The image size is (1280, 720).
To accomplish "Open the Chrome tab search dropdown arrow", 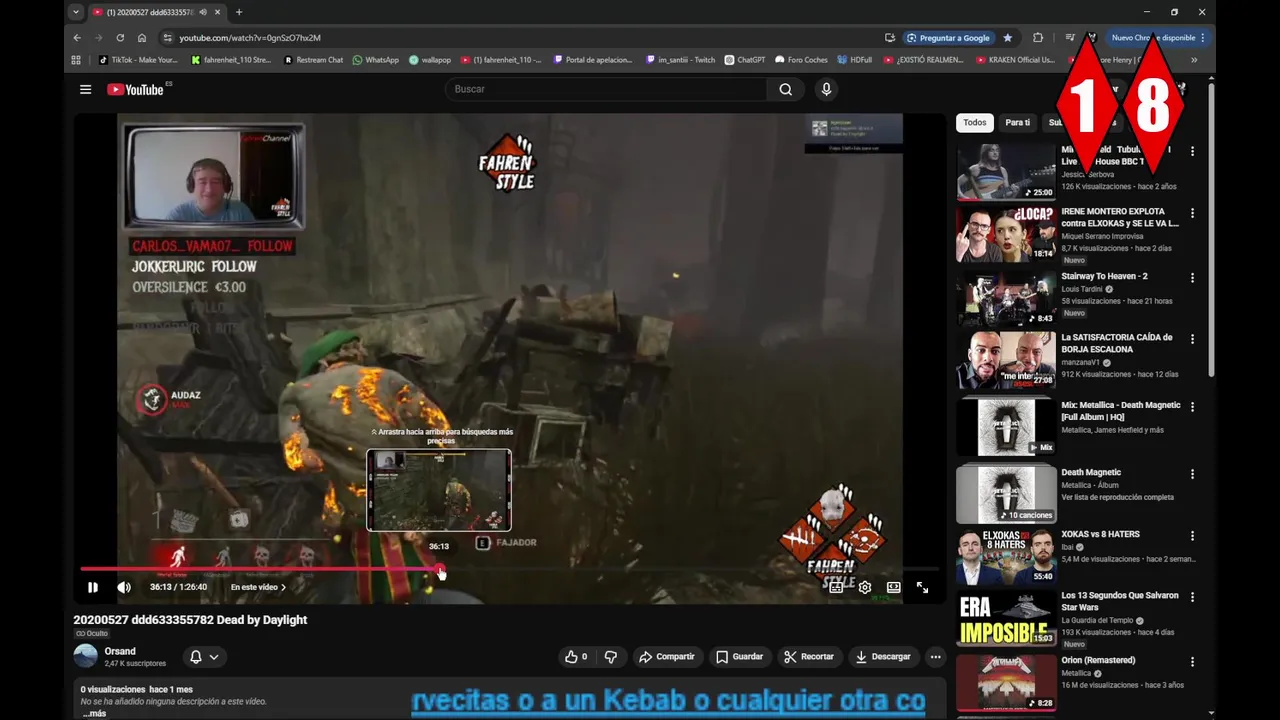I will 76,12.
